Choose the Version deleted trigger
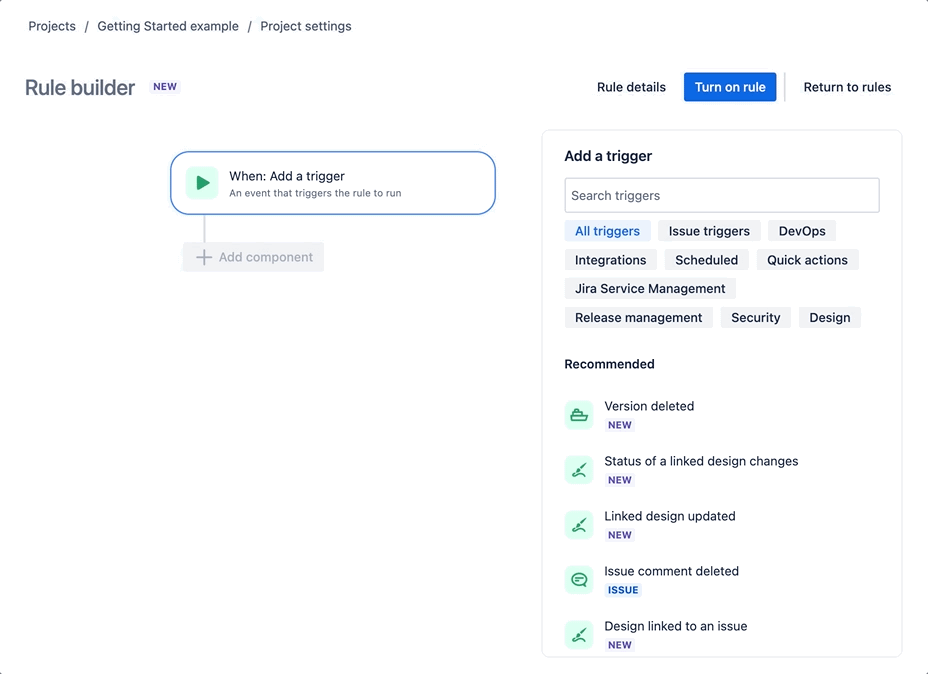The width and height of the screenshot is (928, 674). click(x=721, y=415)
